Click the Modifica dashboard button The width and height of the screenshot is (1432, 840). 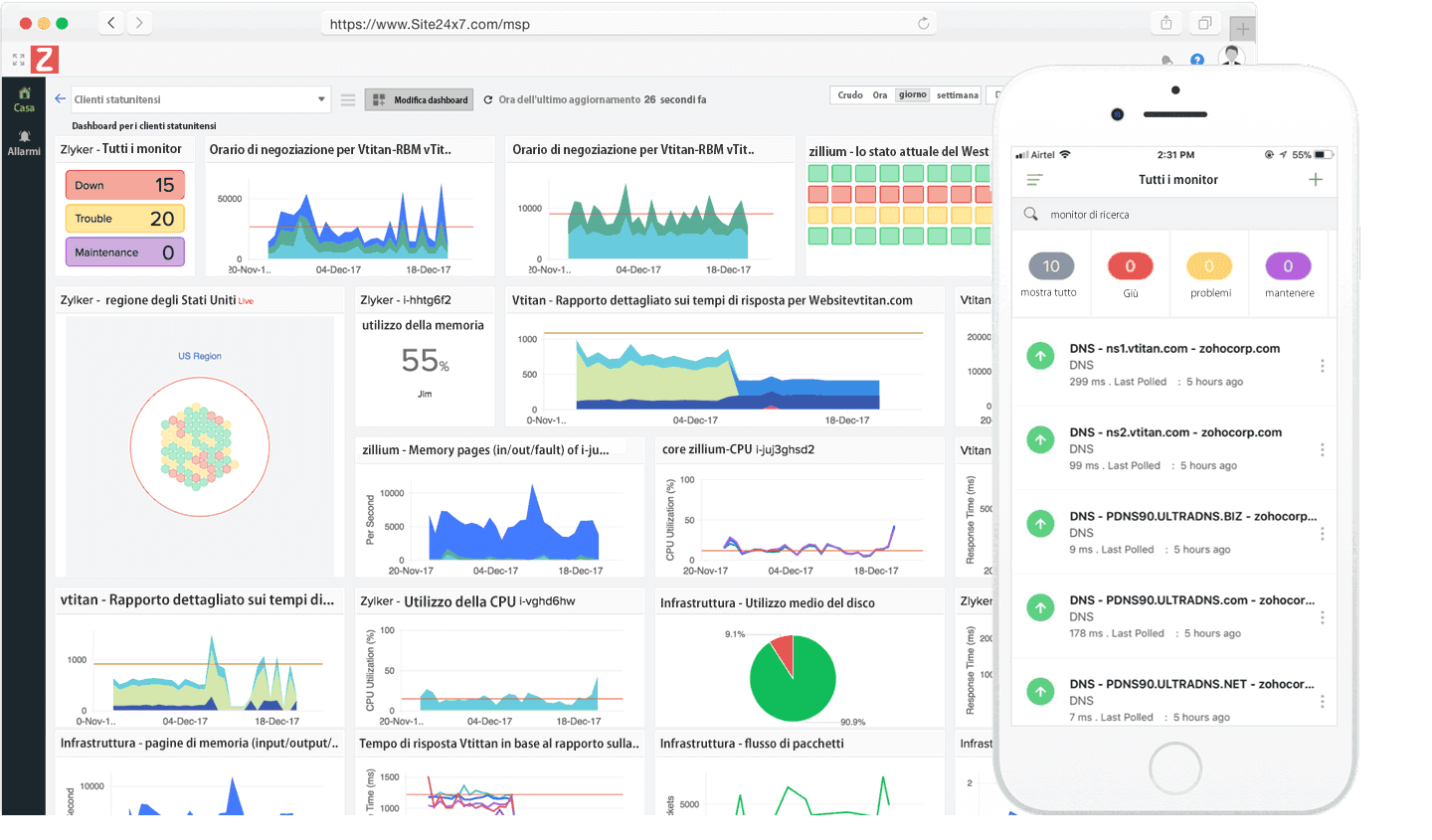coord(419,99)
